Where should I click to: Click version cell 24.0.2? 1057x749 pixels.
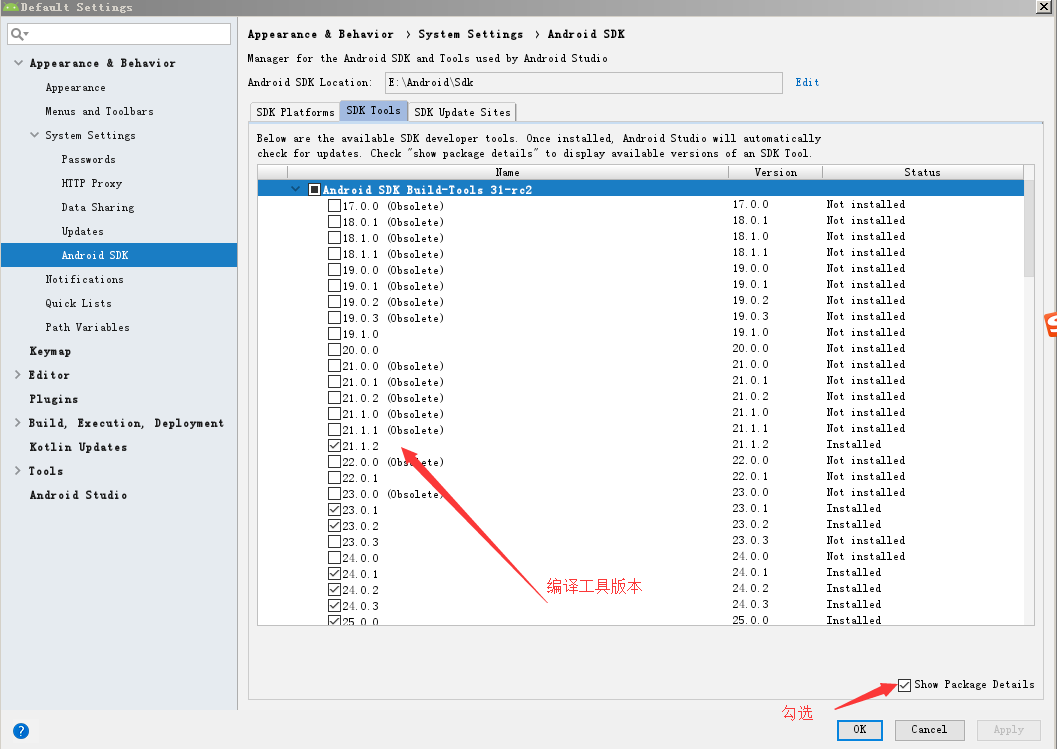tap(750, 589)
